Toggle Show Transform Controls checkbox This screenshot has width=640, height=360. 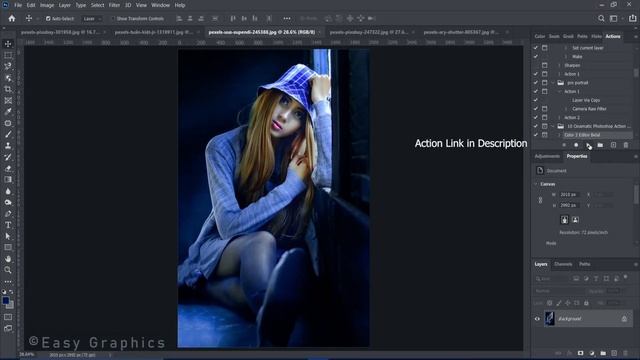click(113, 19)
